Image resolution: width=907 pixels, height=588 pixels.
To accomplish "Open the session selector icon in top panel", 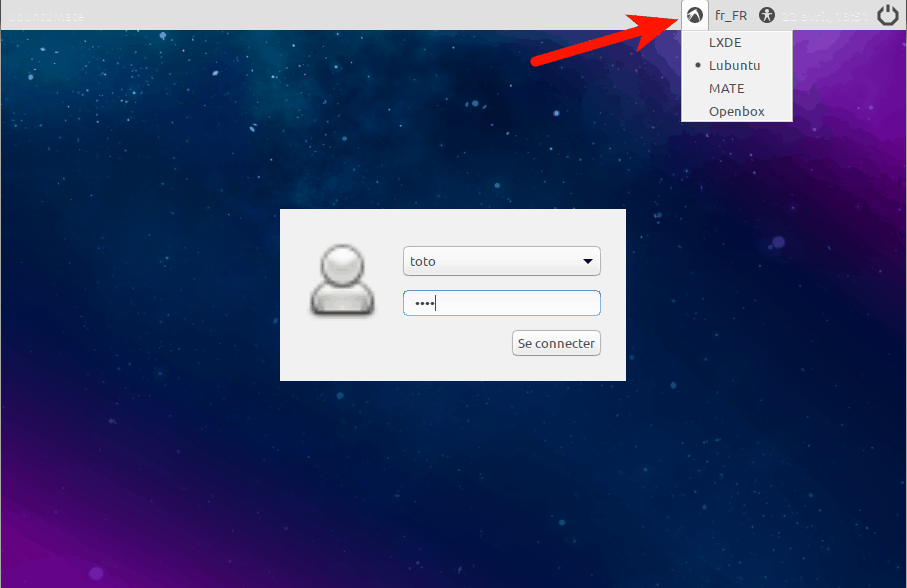I will coord(695,15).
